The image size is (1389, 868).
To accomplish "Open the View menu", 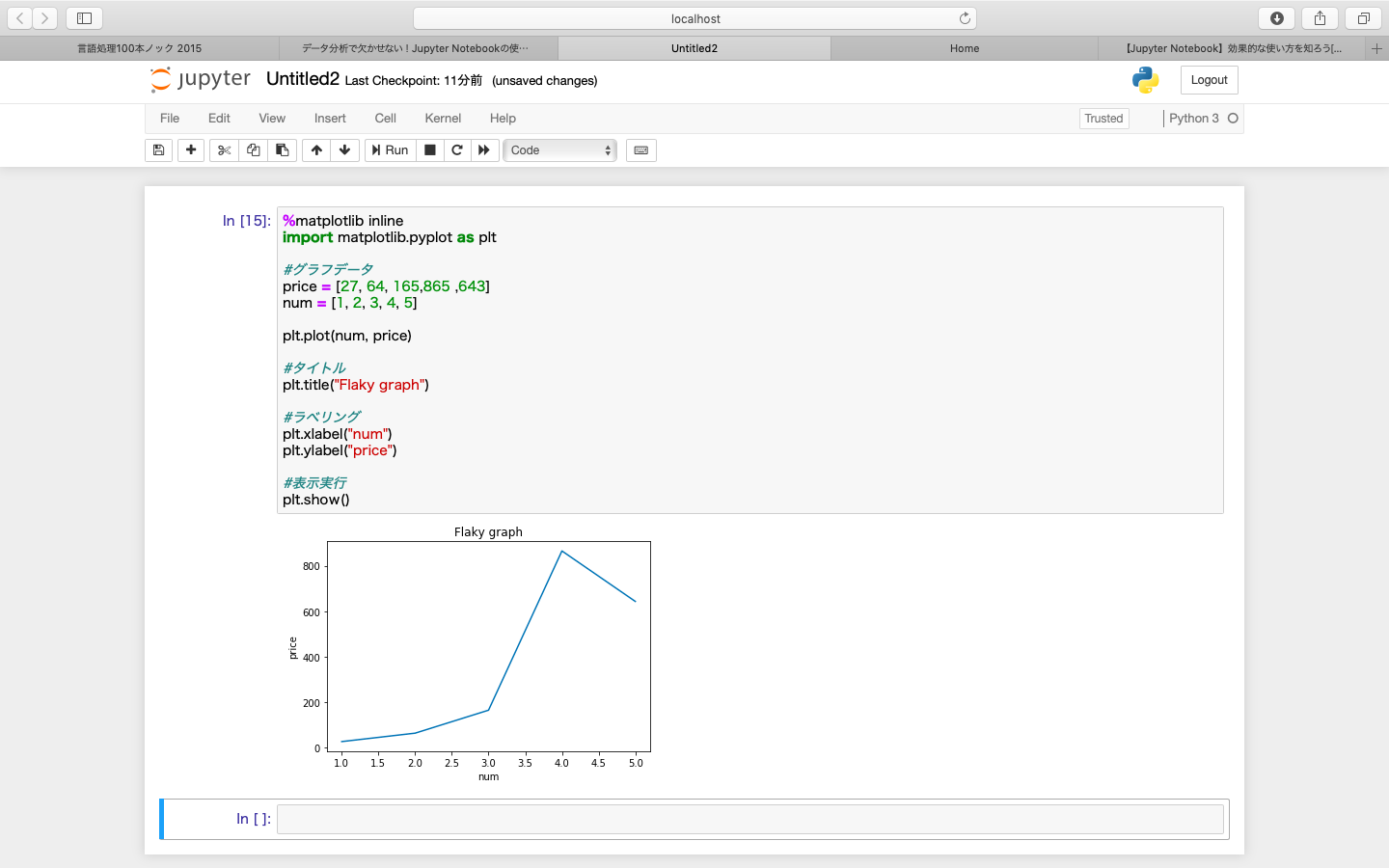I will 272,119.
